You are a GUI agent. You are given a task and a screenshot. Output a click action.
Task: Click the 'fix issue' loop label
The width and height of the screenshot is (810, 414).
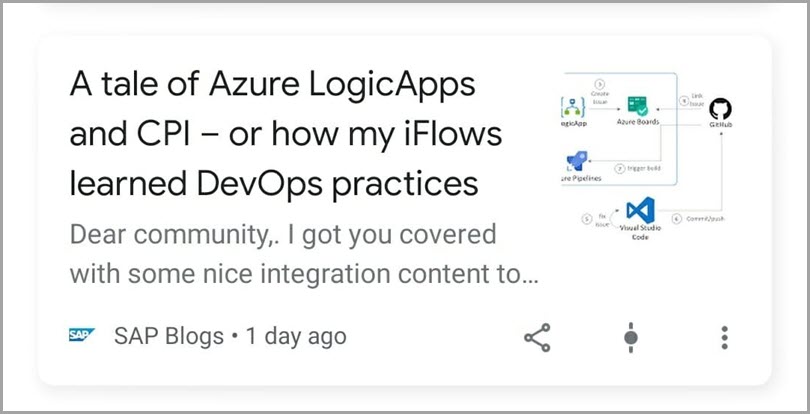tap(602, 220)
